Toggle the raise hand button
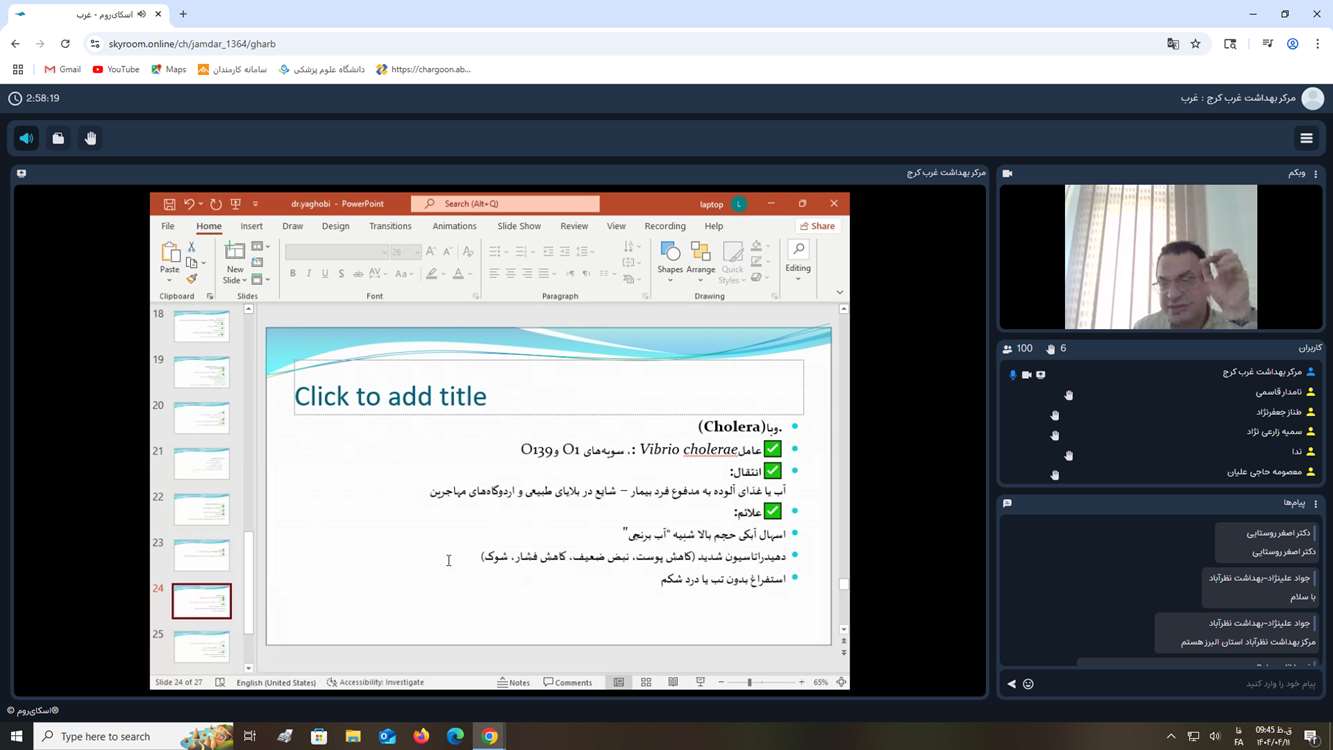 (90, 138)
